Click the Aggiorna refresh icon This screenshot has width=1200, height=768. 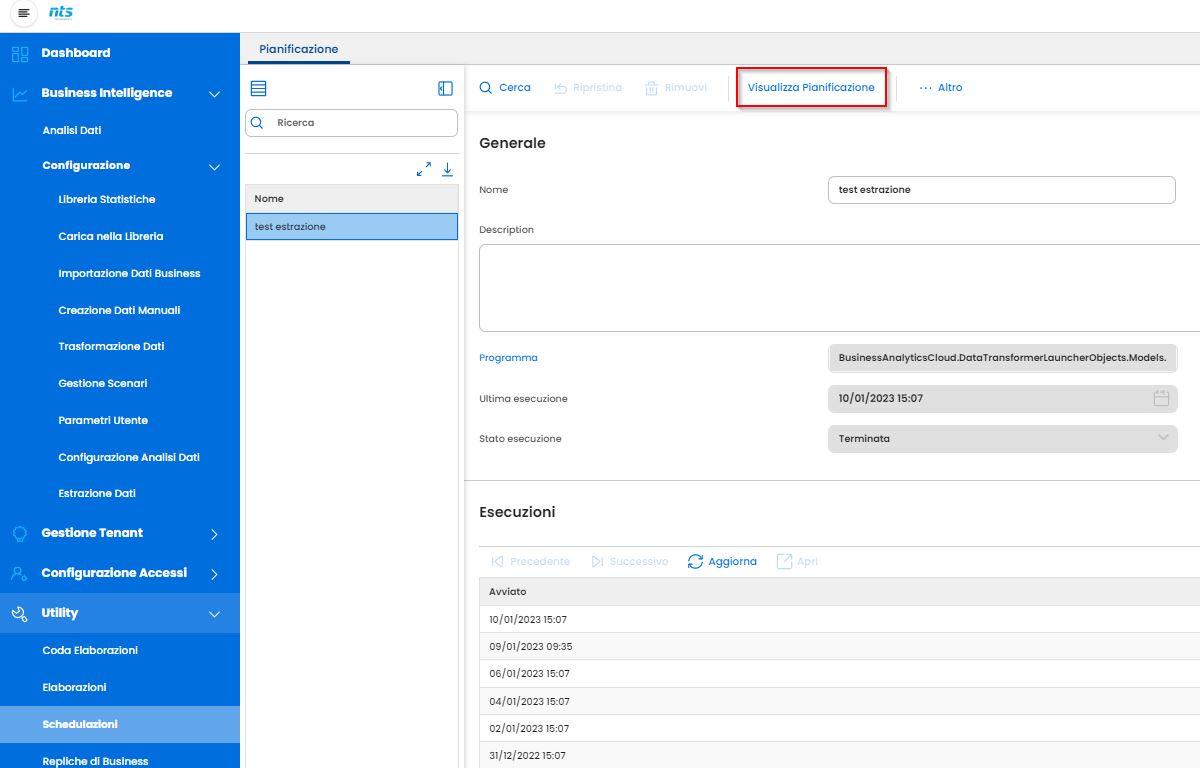pos(695,562)
